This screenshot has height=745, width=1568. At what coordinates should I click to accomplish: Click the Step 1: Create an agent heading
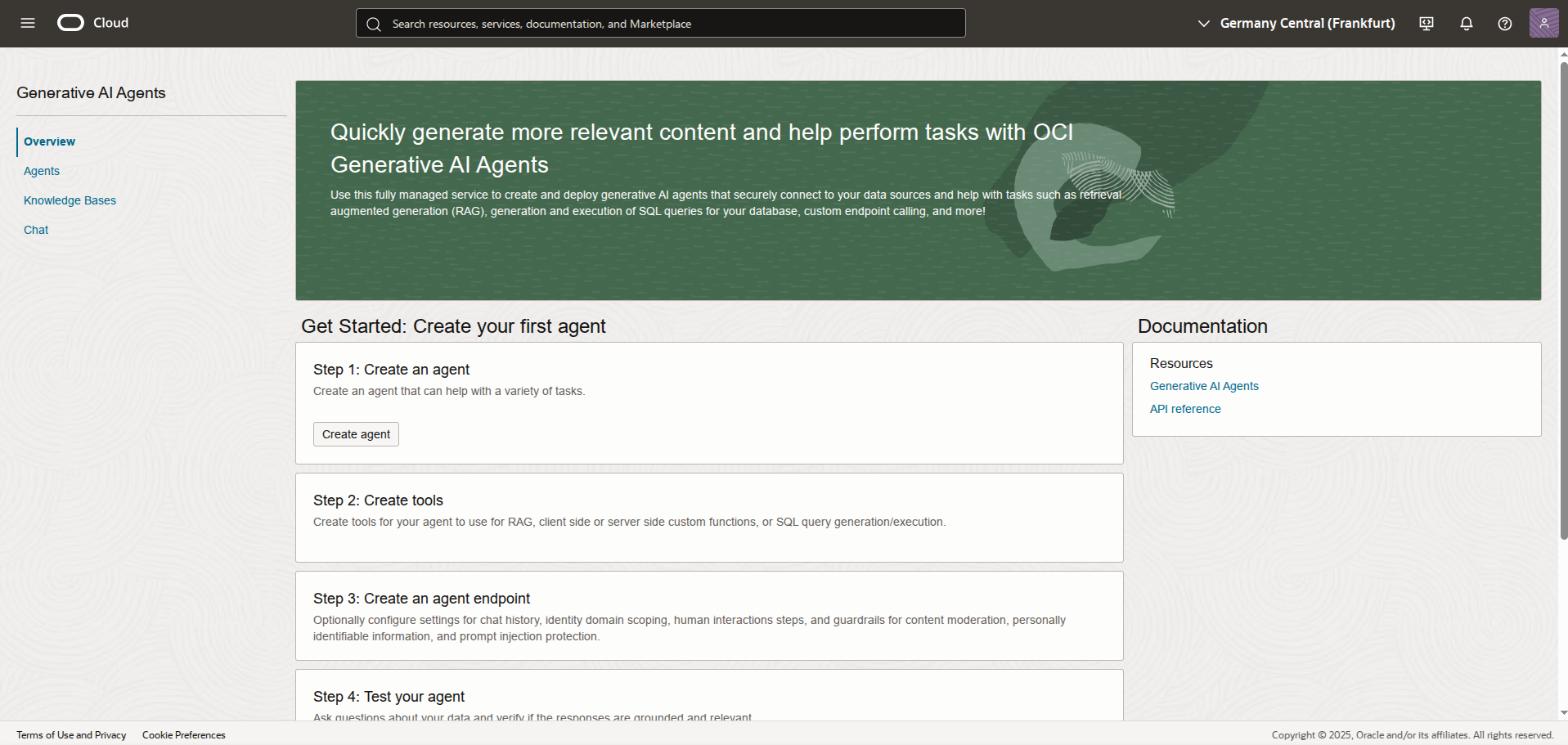coord(391,370)
